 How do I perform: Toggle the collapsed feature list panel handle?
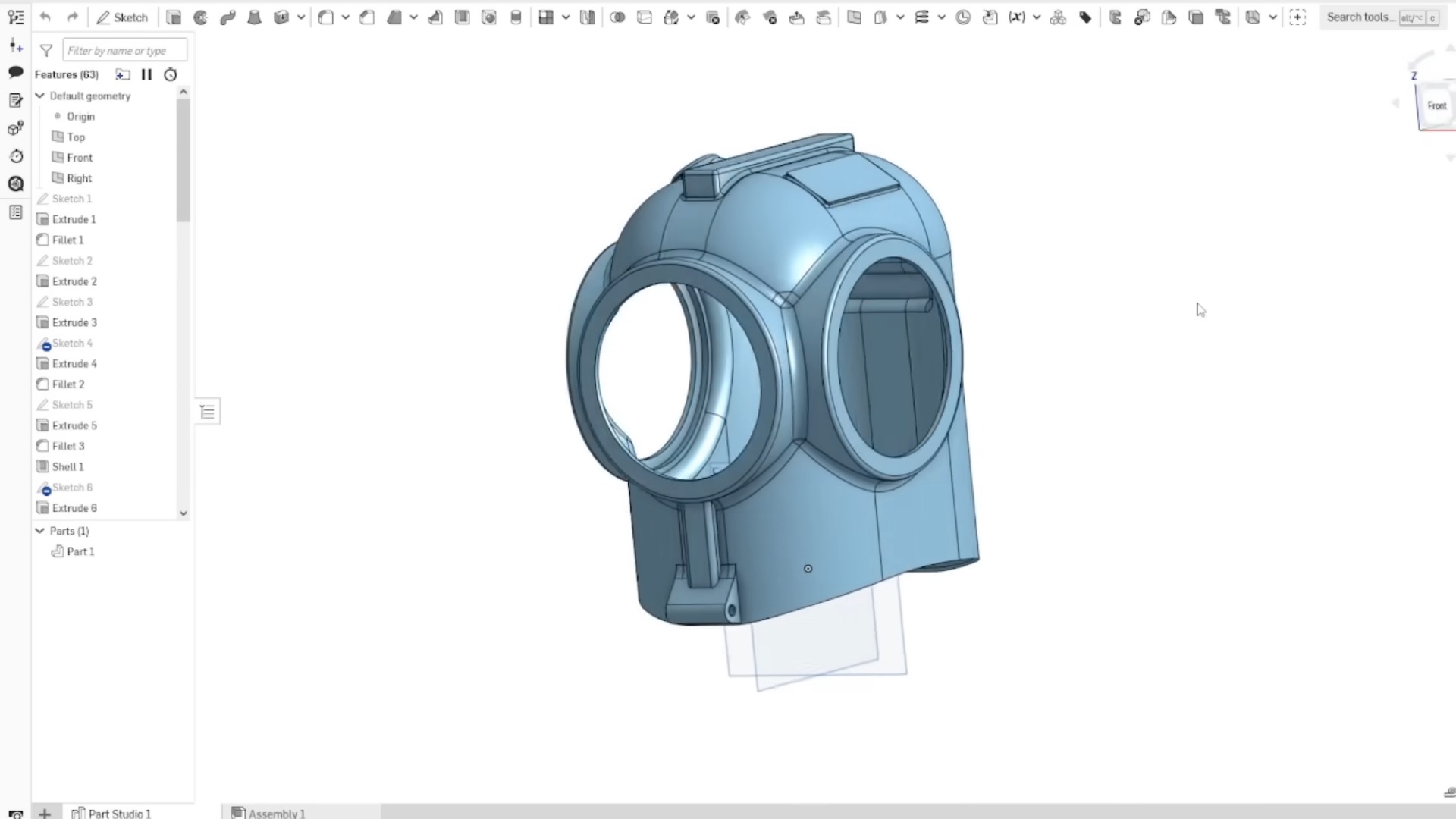(207, 412)
